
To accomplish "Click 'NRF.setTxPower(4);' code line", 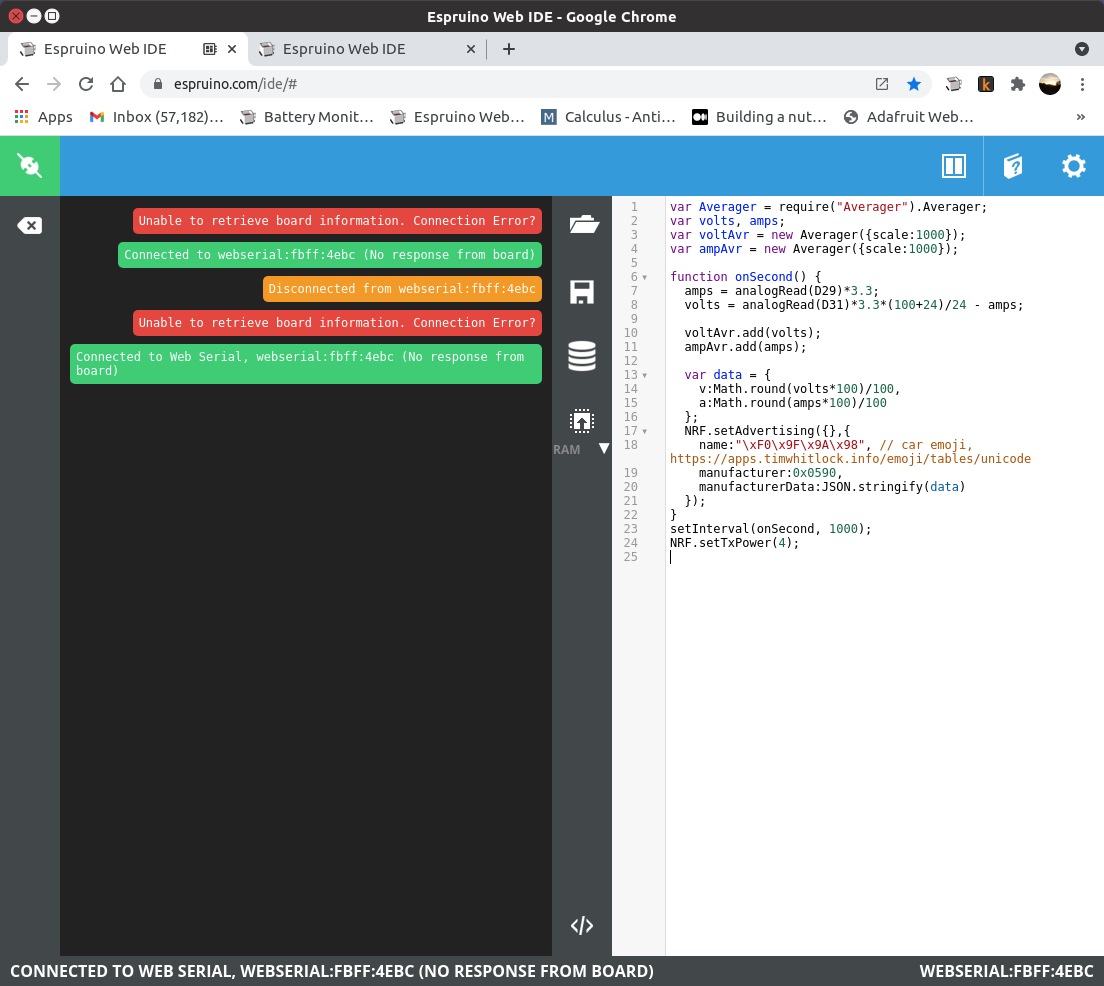I will click(734, 543).
